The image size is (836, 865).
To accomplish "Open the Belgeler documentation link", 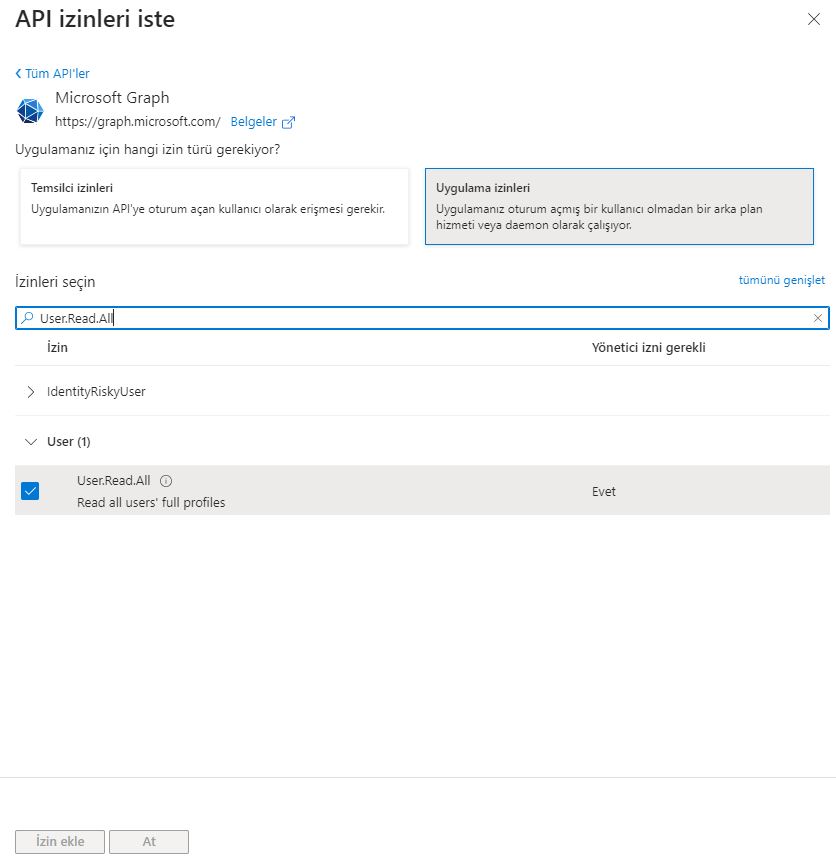I will click(x=253, y=122).
